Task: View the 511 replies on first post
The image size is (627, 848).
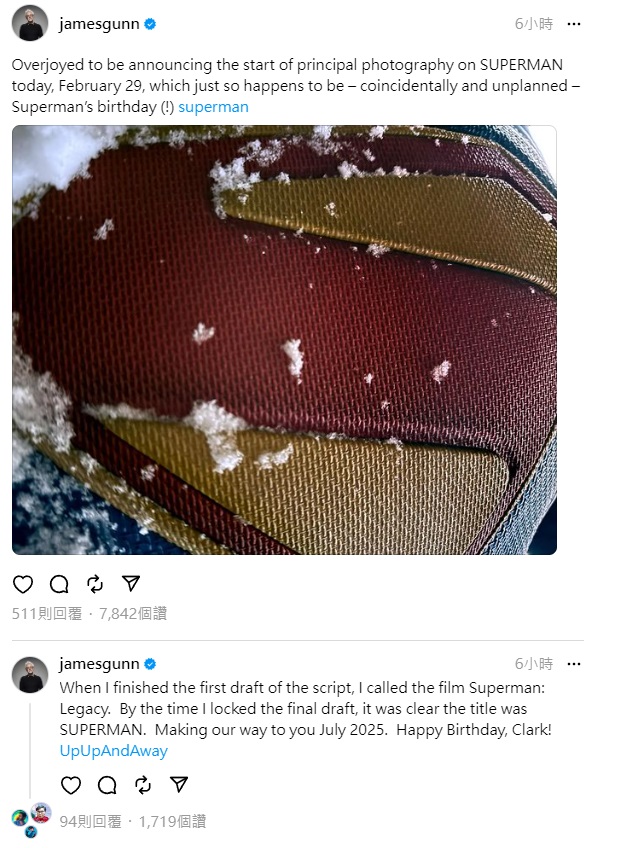Action: click(x=47, y=613)
